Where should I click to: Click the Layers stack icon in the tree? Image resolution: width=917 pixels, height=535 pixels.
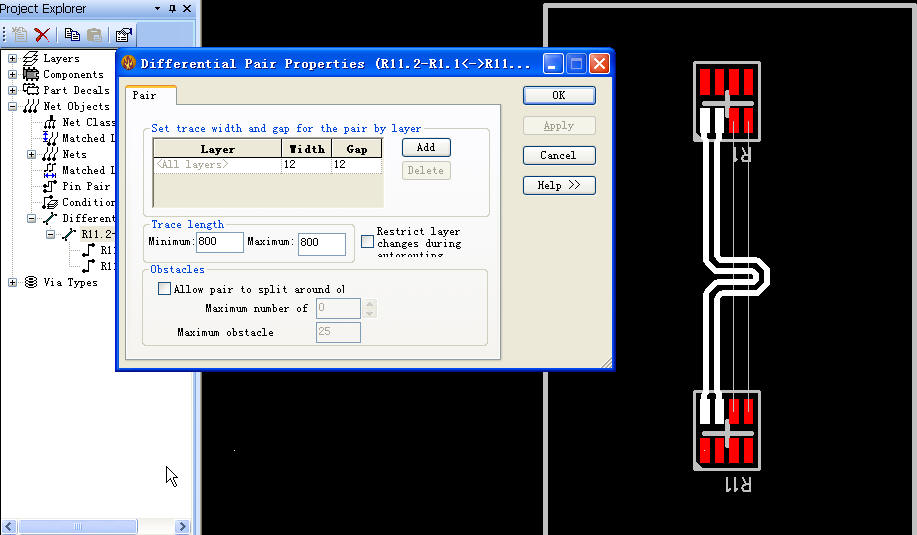tap(30, 58)
